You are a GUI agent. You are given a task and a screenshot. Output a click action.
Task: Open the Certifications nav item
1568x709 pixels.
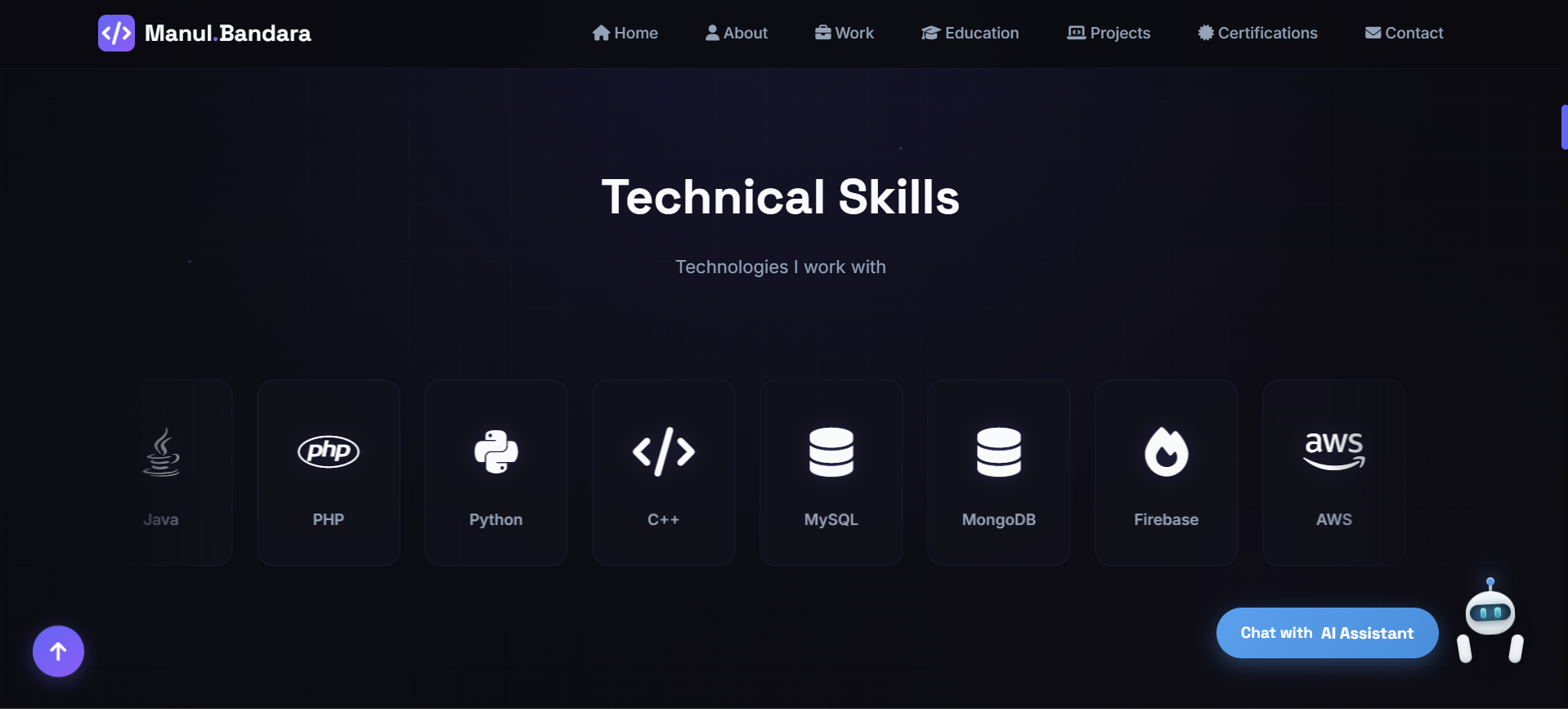pyautogui.click(x=1257, y=33)
